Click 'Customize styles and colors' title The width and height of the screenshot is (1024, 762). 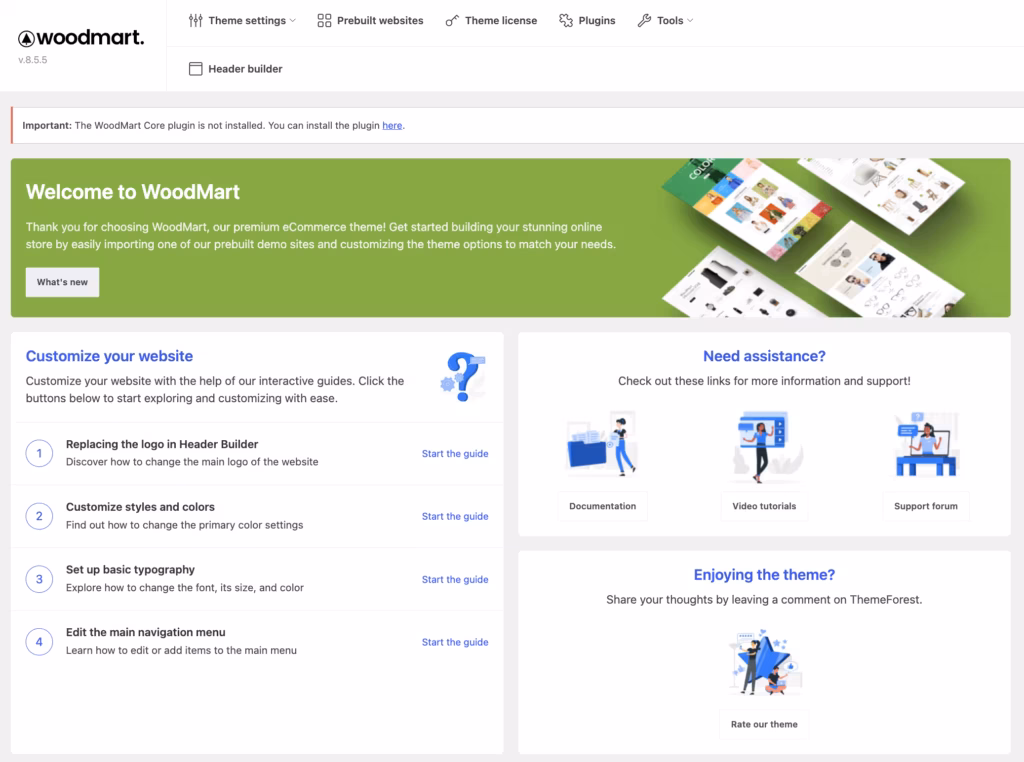(x=140, y=507)
